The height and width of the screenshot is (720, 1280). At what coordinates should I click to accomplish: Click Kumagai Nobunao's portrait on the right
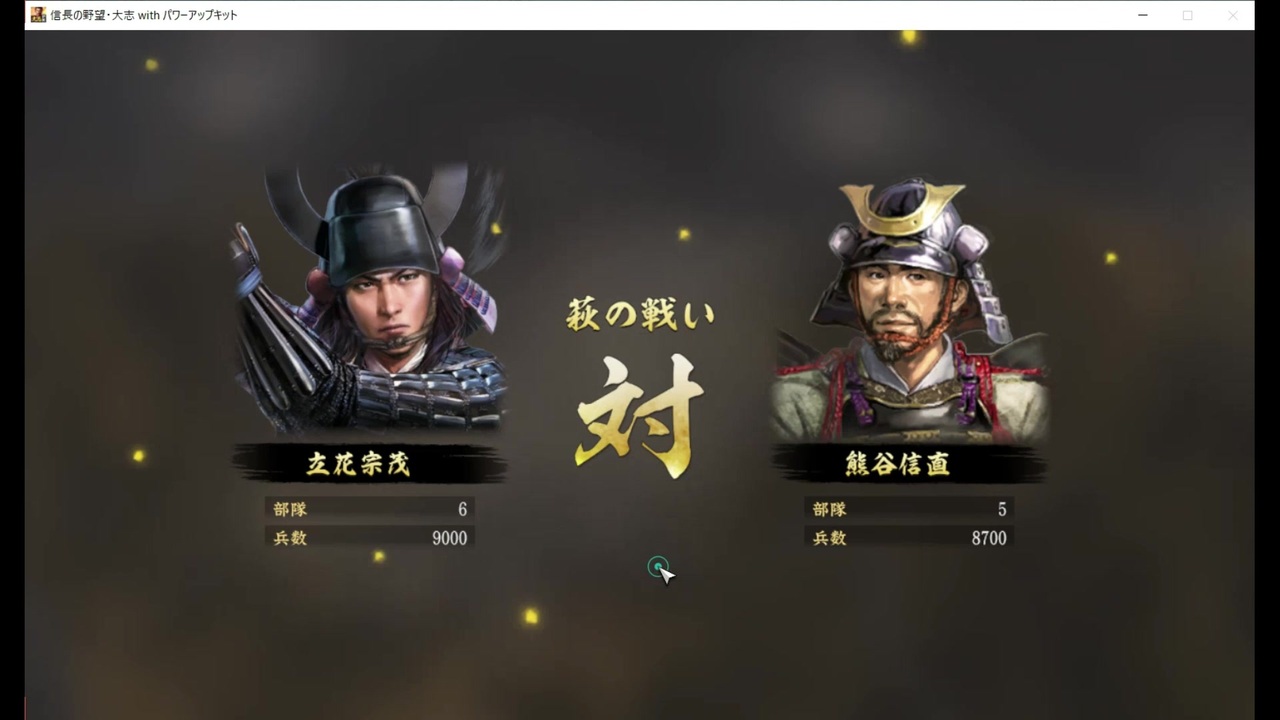point(908,312)
